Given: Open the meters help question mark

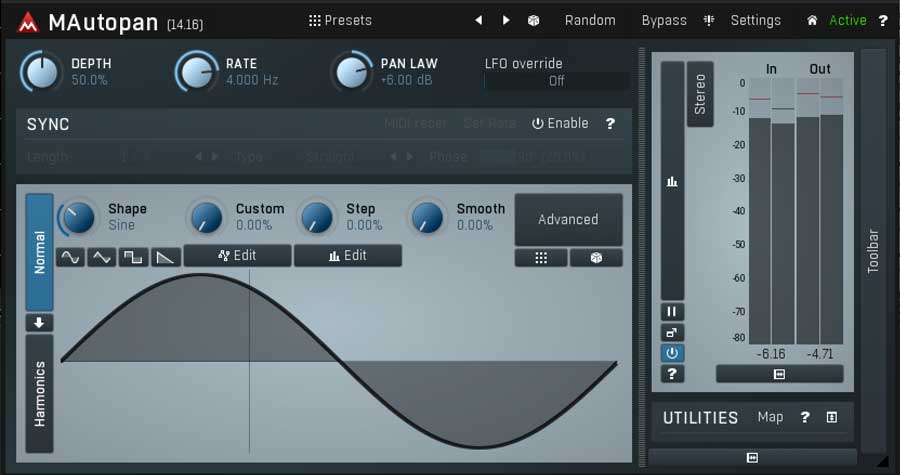Looking at the screenshot, I should pyautogui.click(x=672, y=374).
